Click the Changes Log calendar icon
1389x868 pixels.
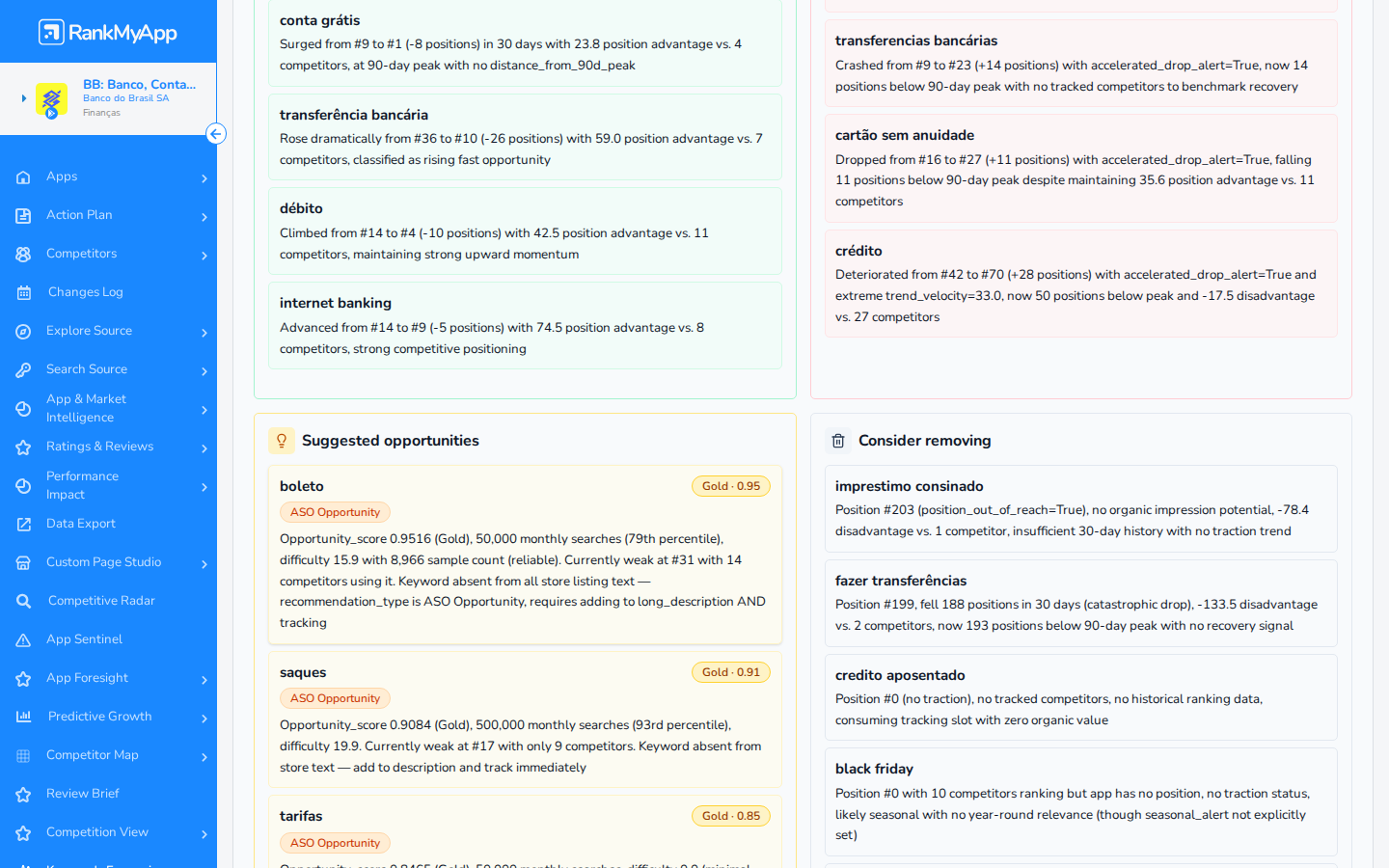pyautogui.click(x=23, y=292)
